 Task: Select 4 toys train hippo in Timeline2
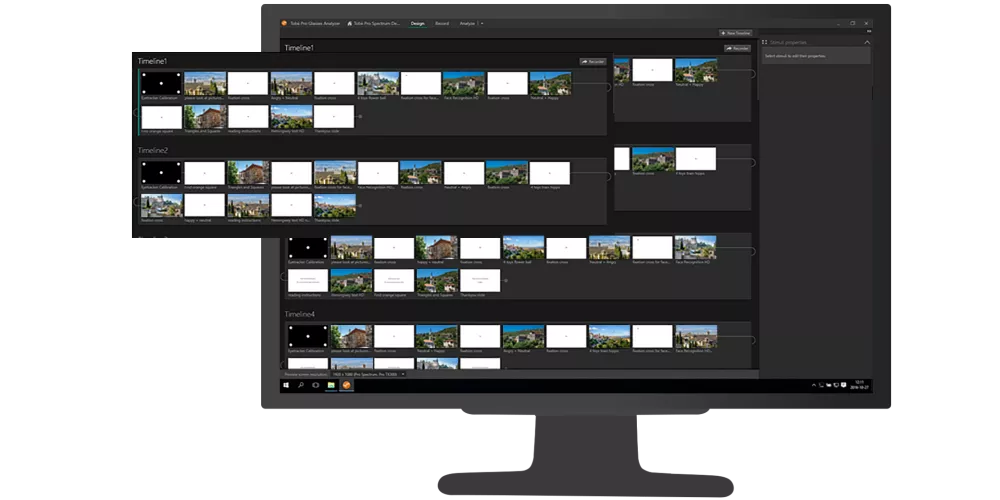[550, 175]
